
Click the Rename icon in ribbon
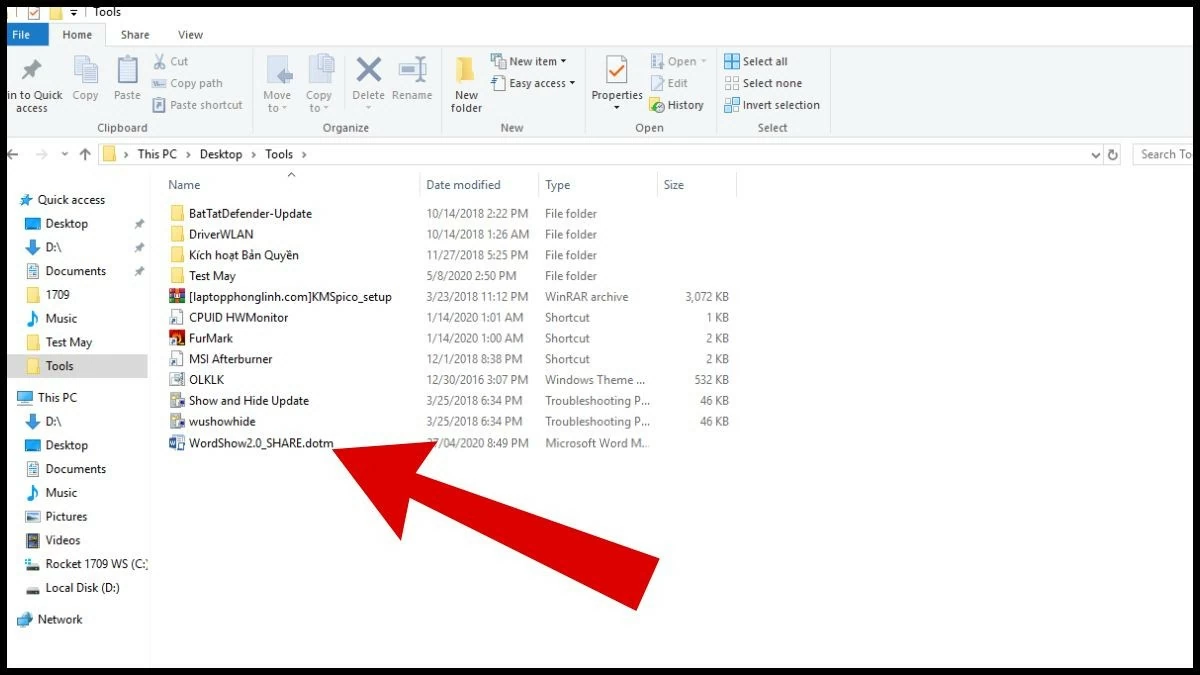point(412,80)
